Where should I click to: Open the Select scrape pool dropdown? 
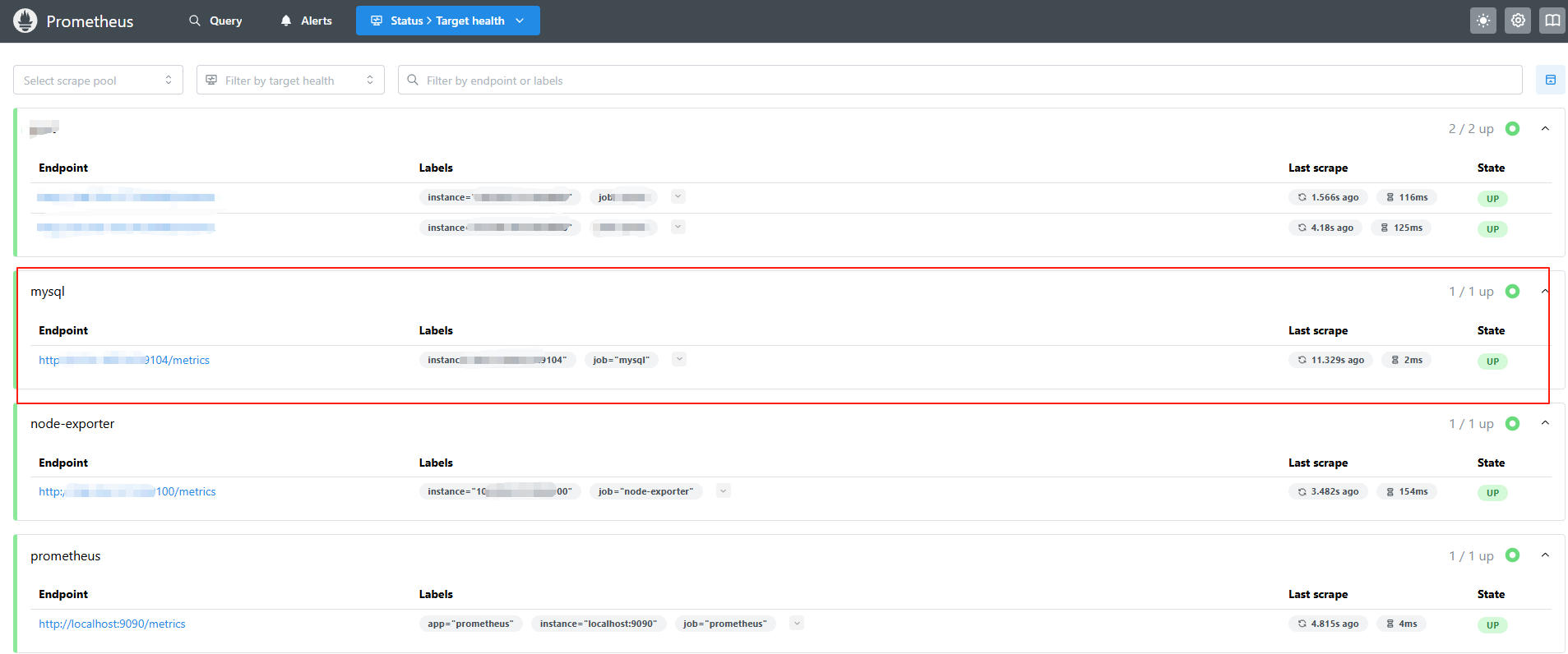98,80
